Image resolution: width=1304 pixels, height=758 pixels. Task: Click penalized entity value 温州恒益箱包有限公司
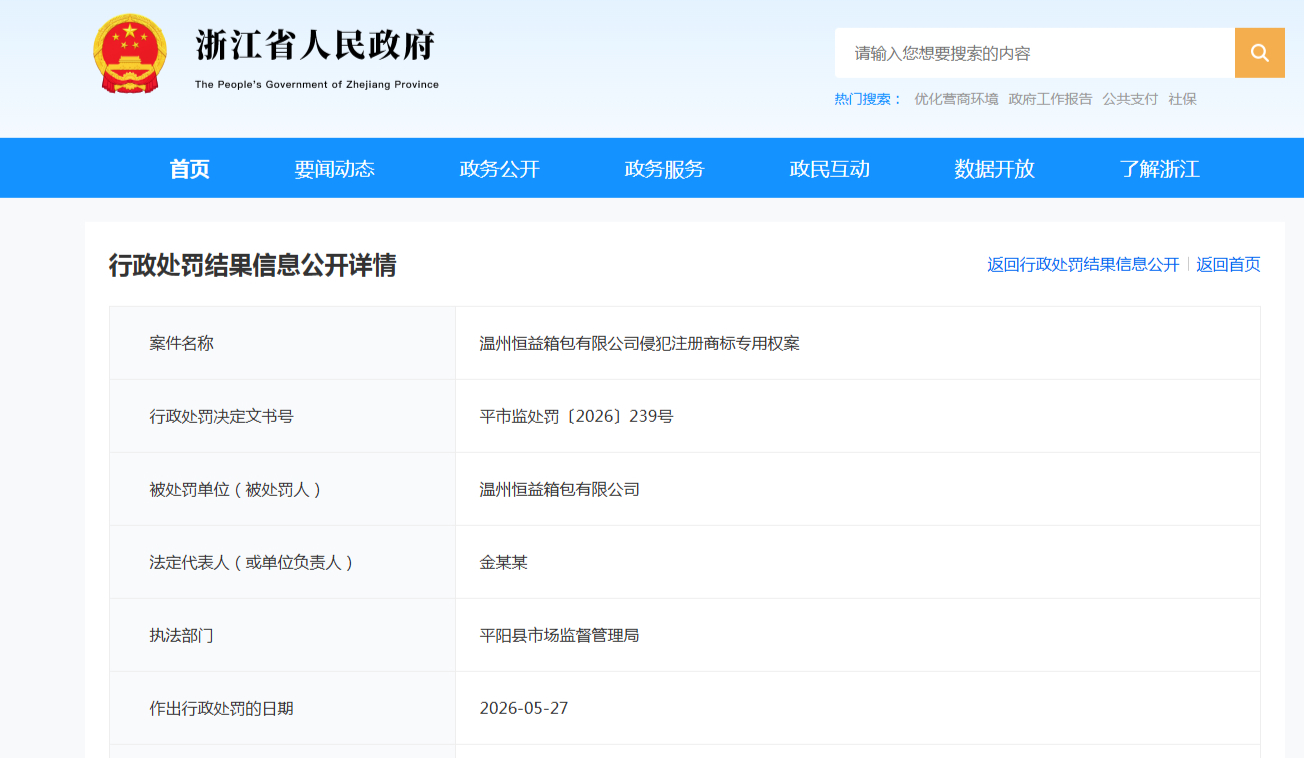(x=560, y=489)
